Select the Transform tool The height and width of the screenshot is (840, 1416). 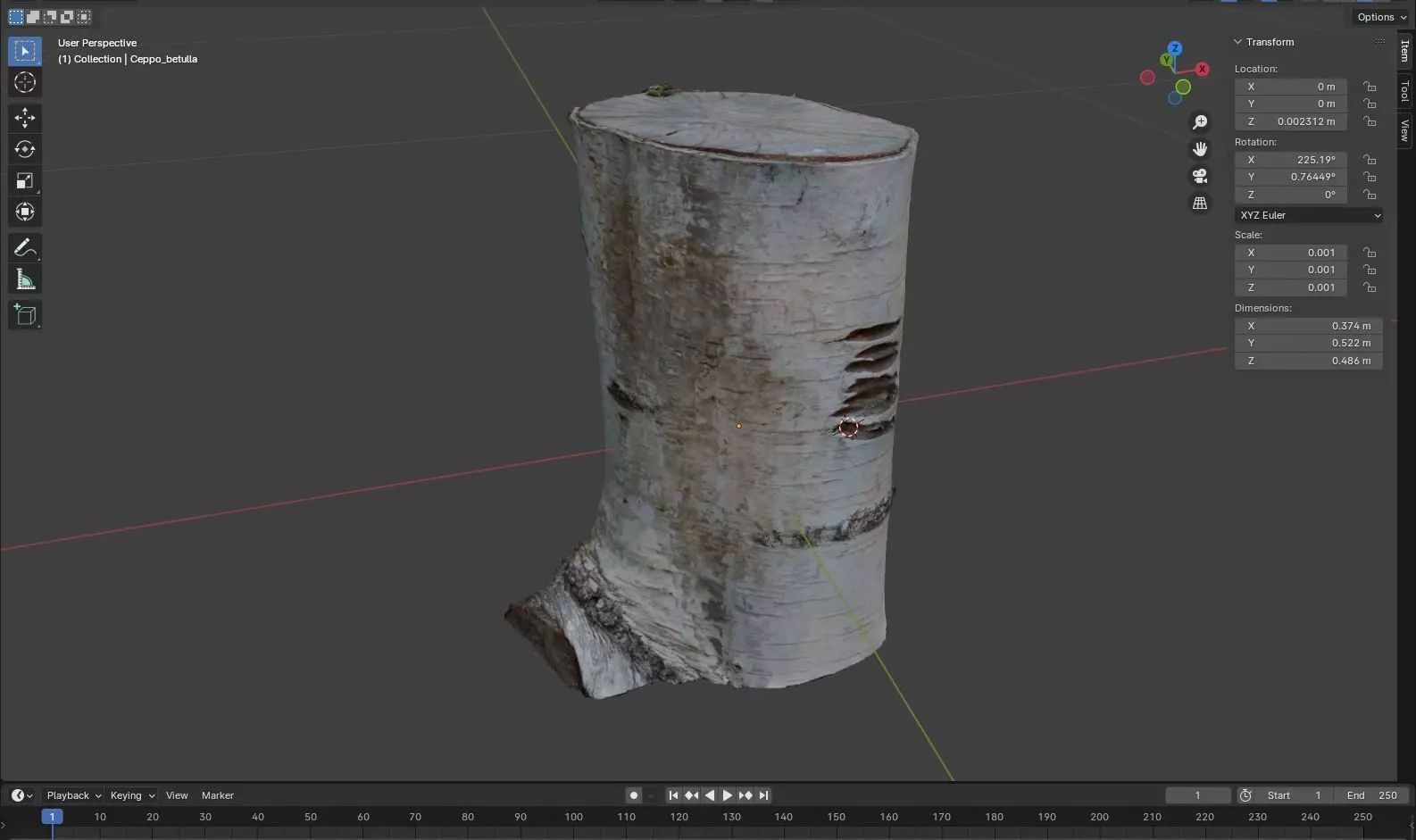pos(25,212)
